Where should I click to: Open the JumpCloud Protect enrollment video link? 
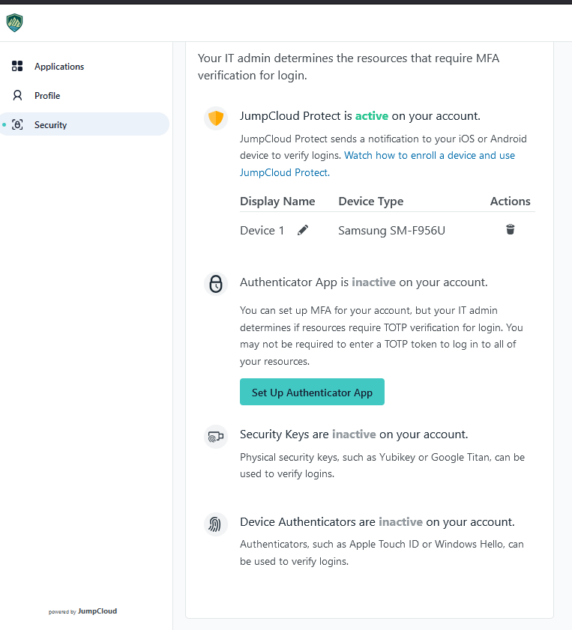pyautogui.click(x=377, y=164)
